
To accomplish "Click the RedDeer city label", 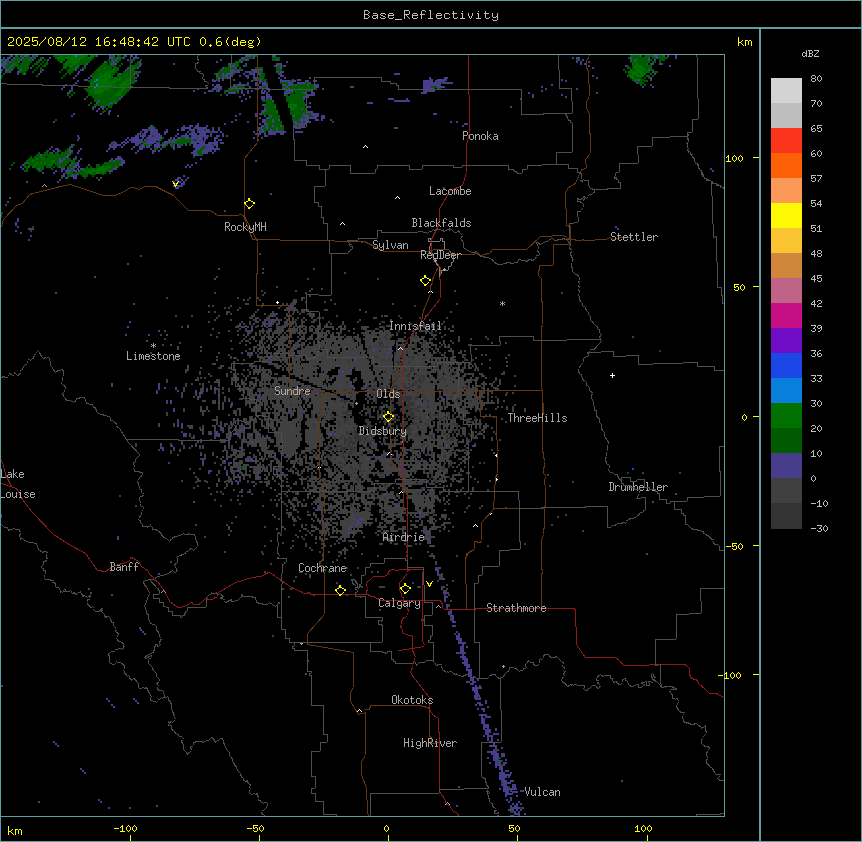I will click(x=440, y=255).
